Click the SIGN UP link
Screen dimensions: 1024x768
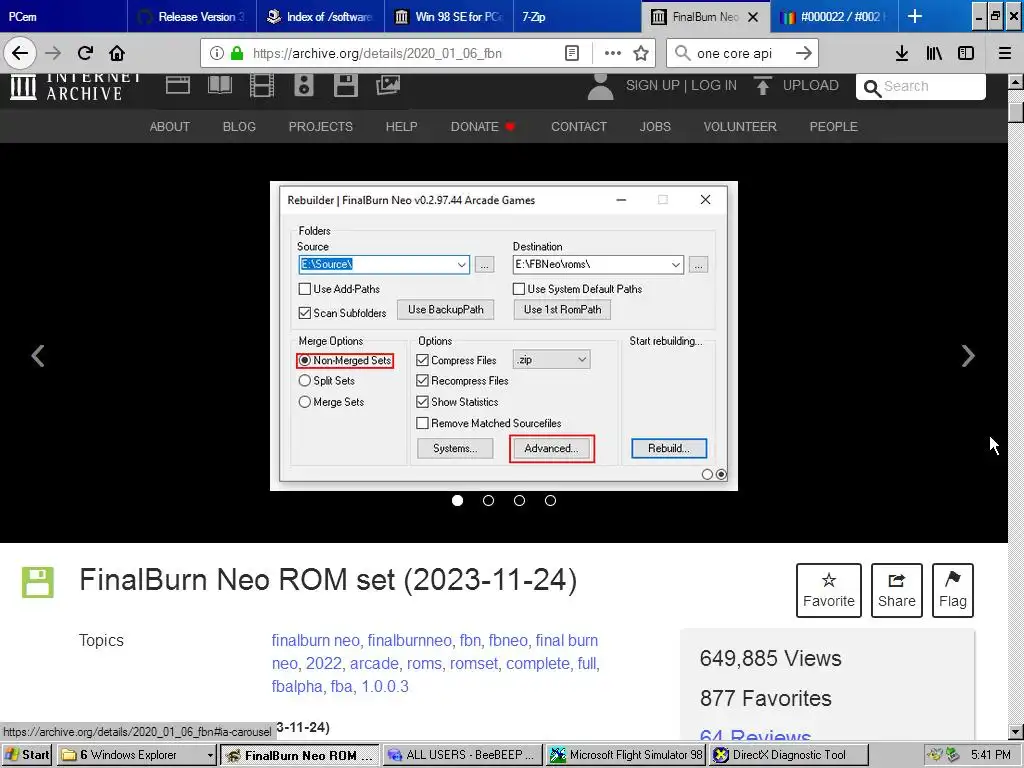(652, 86)
